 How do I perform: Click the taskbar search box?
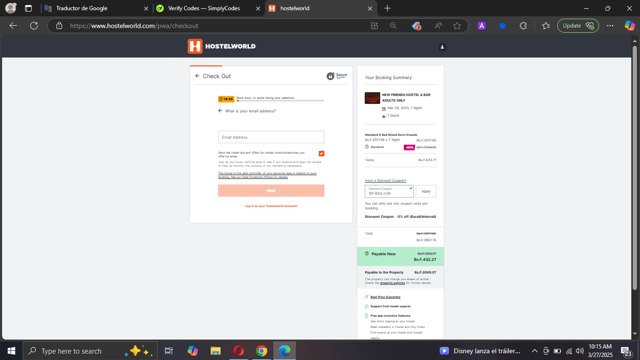click(90, 351)
